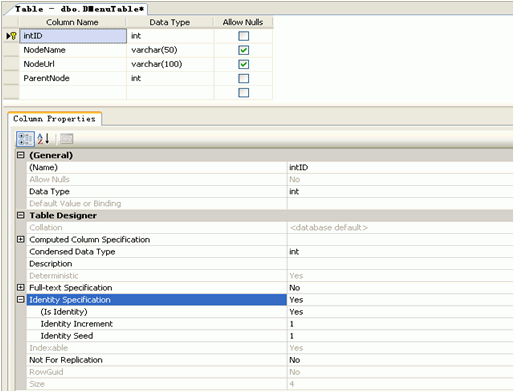Select the Identity Seed property
Viewport: 514px width, 392px height.
click(157, 335)
